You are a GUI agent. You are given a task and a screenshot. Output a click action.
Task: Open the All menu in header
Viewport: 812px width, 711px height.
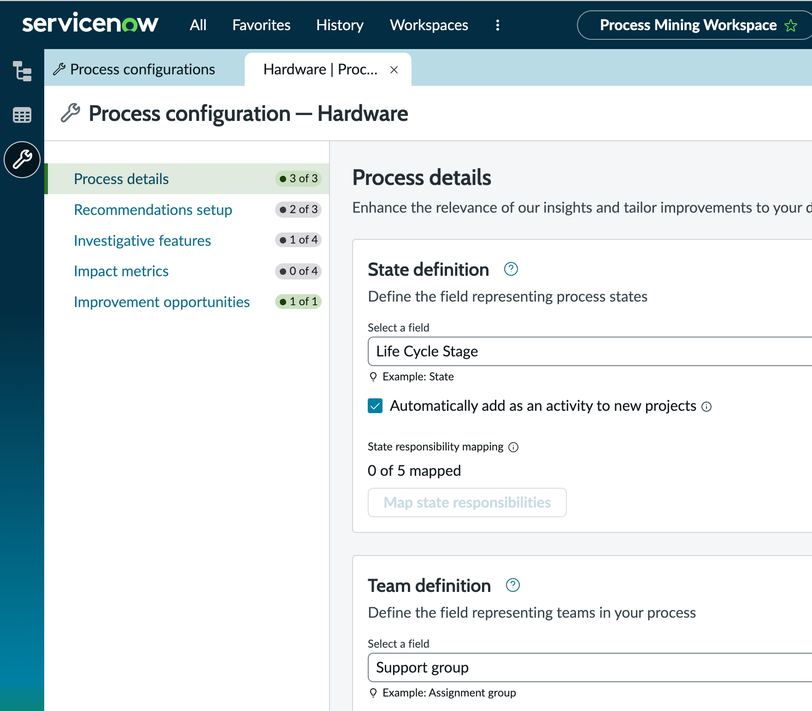pos(198,25)
